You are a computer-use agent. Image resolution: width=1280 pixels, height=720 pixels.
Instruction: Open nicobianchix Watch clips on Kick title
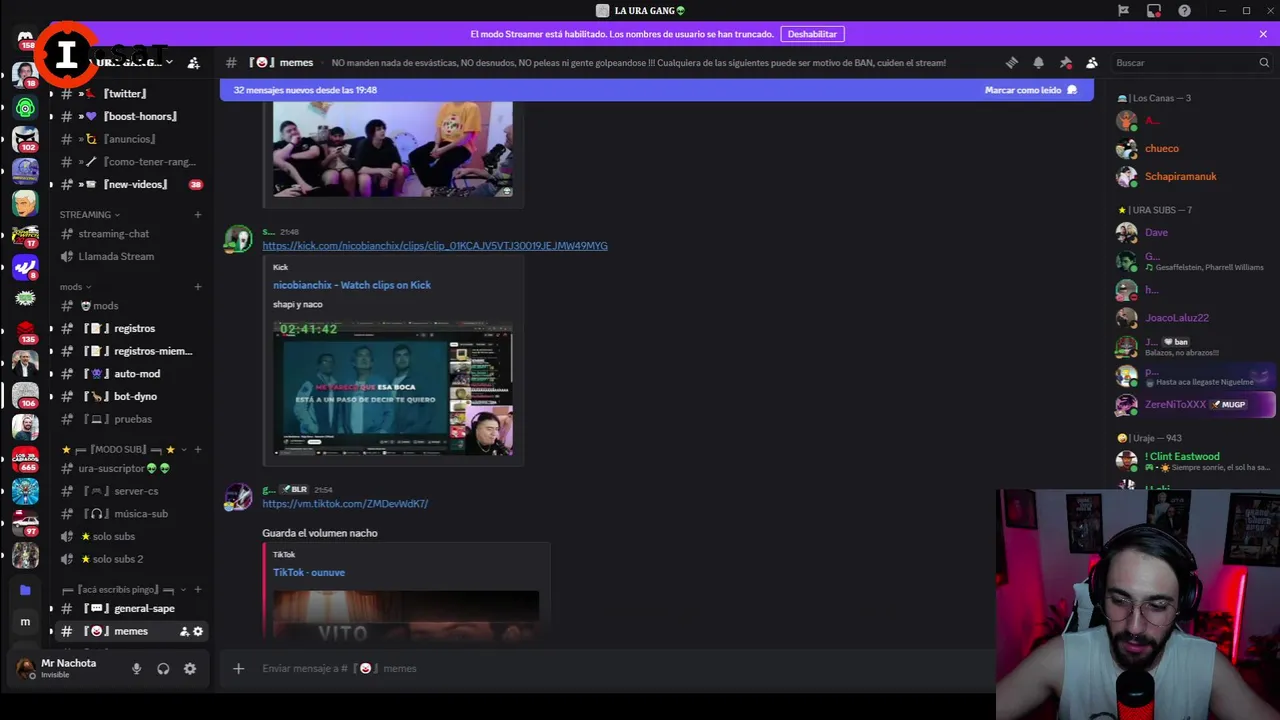352,285
